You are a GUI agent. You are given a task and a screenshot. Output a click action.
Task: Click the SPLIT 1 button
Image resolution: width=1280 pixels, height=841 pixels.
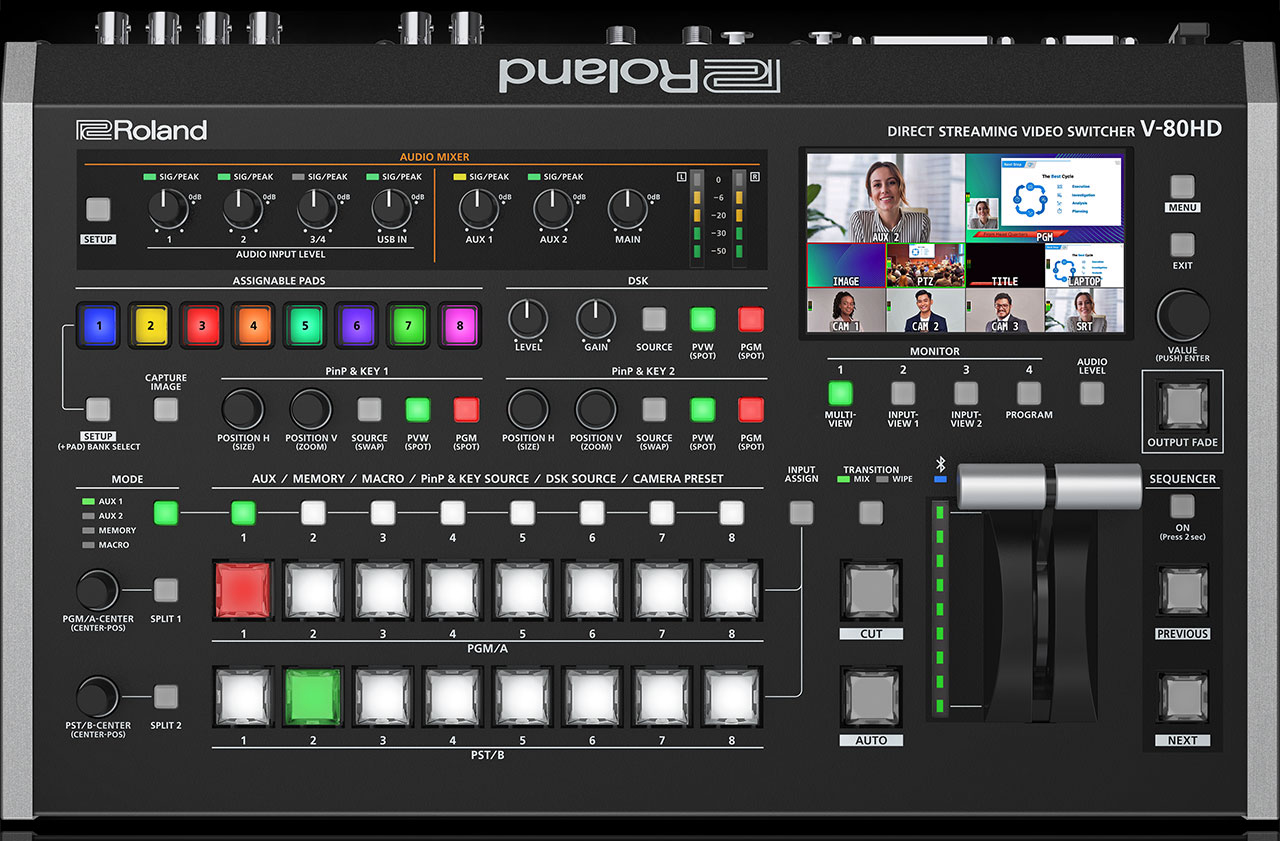[166, 590]
